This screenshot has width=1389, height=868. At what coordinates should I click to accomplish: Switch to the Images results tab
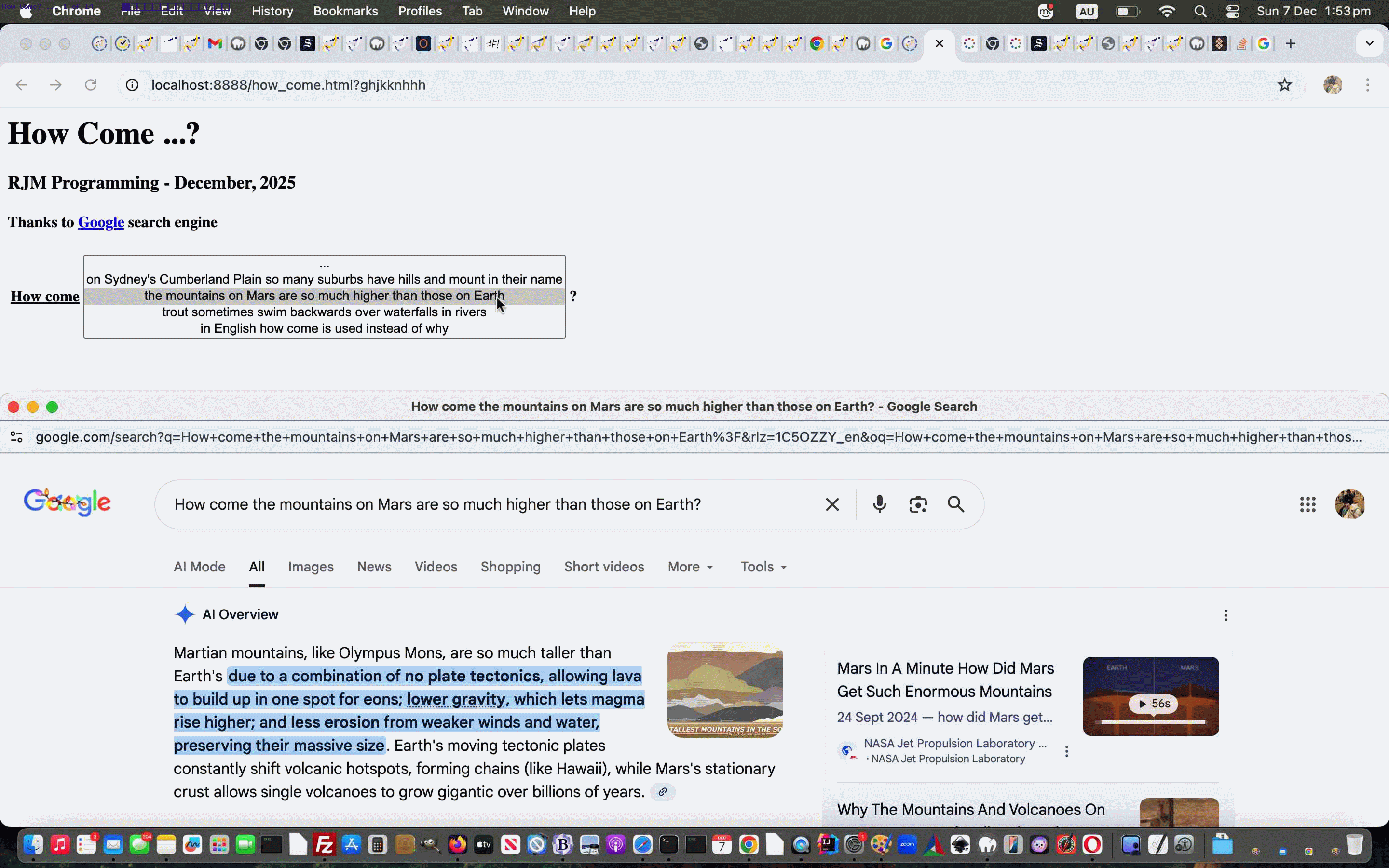pyautogui.click(x=311, y=567)
